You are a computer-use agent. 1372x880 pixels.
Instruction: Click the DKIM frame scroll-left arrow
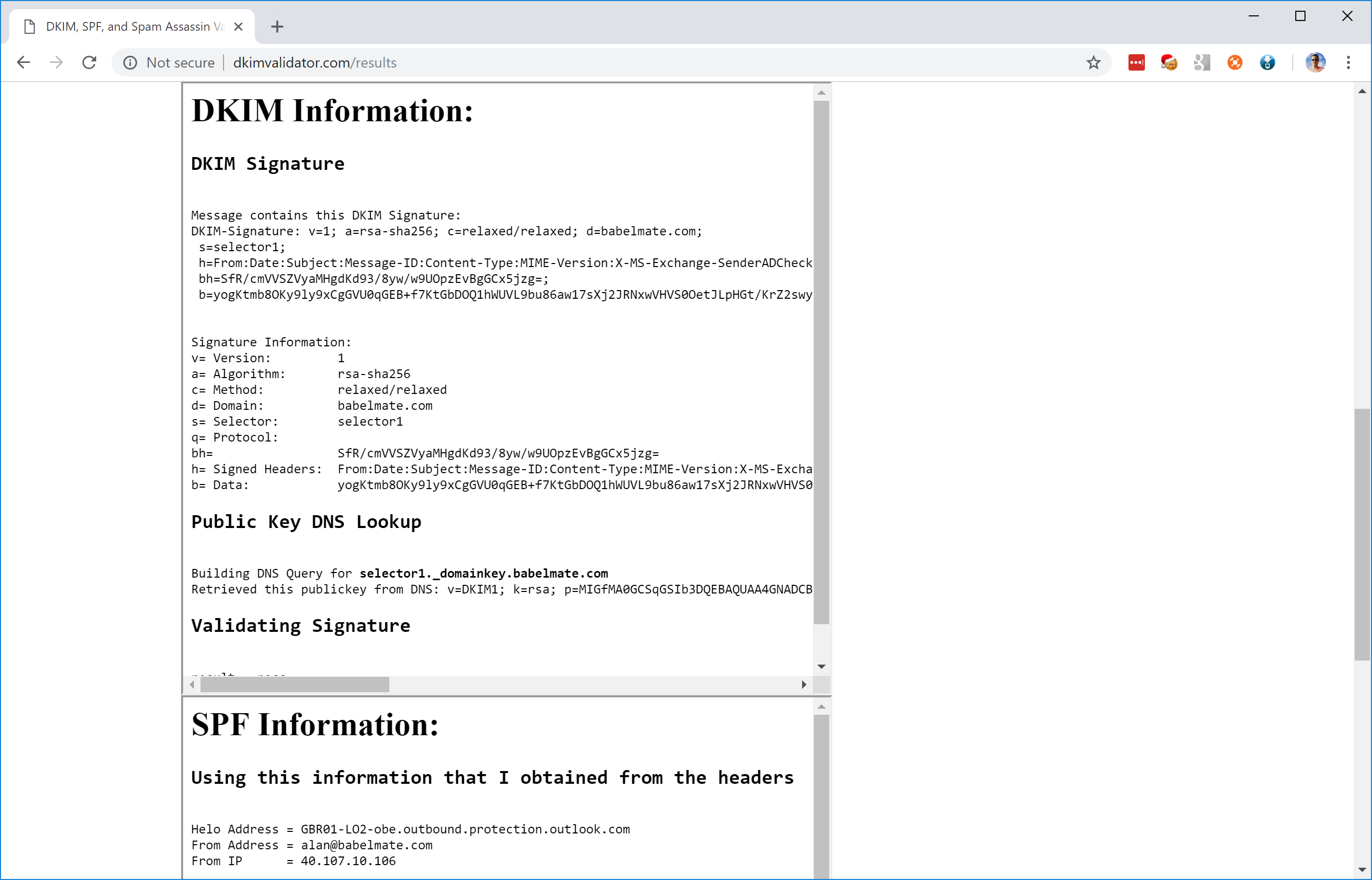tap(192, 685)
